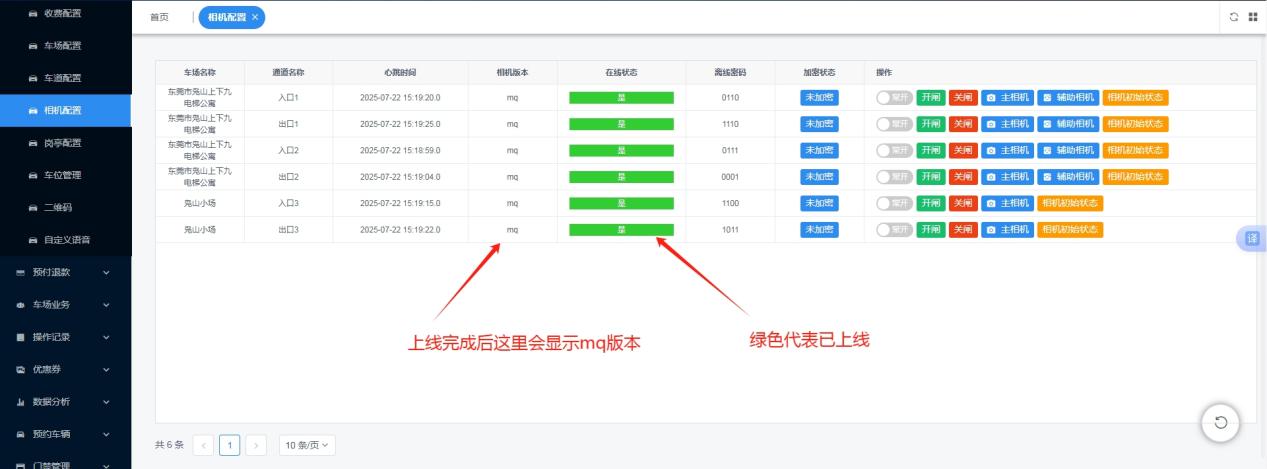Switch to the 首页 tab
The width and height of the screenshot is (1267, 469).
159,17
